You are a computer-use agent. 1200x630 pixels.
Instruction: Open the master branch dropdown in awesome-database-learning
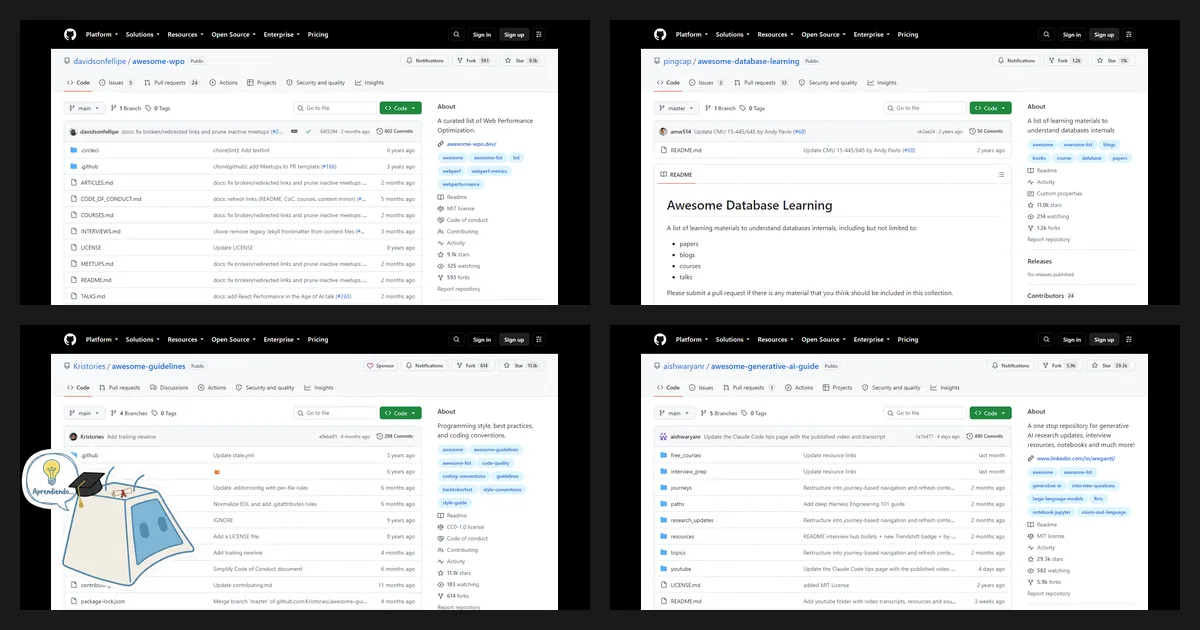[676, 108]
